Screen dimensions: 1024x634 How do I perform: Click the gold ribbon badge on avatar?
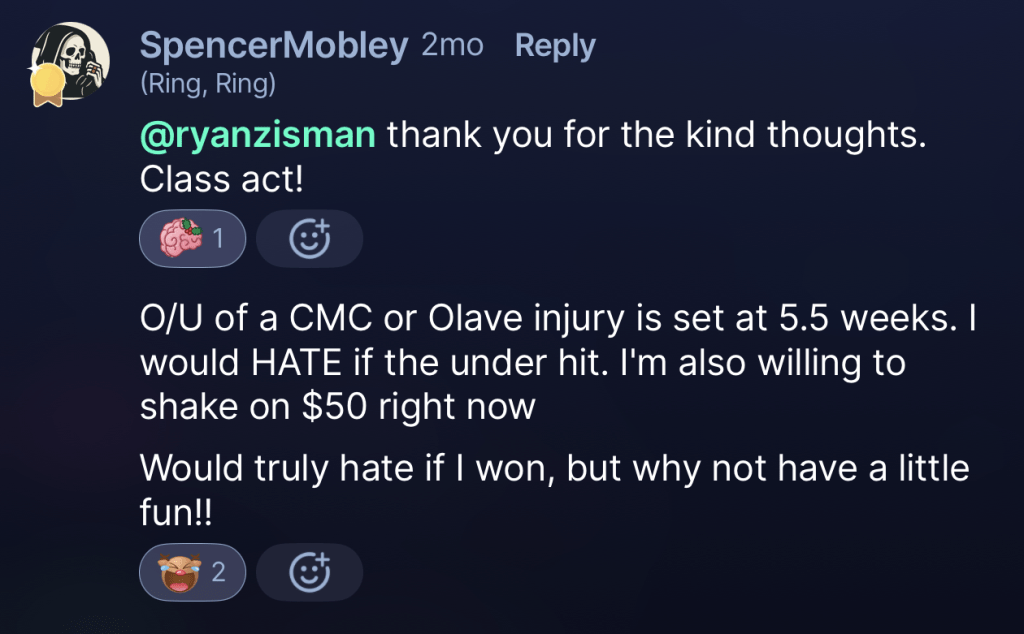45,86
